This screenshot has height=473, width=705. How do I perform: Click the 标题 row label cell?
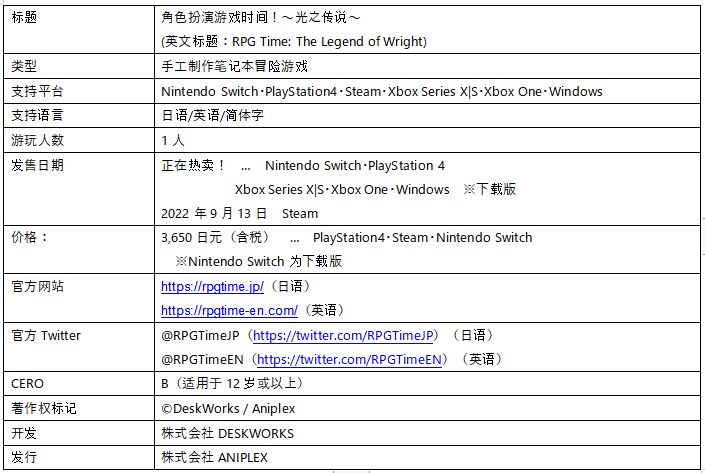click(79, 29)
